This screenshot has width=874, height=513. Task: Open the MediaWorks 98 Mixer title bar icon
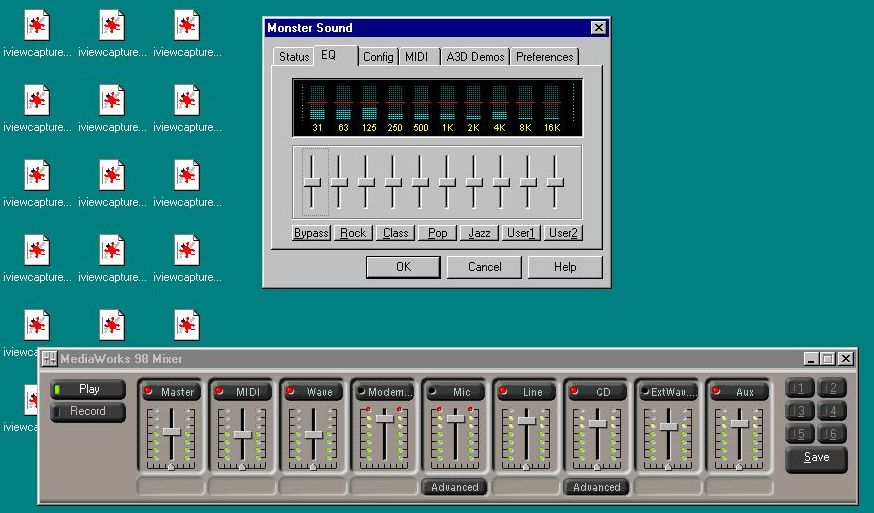49,359
